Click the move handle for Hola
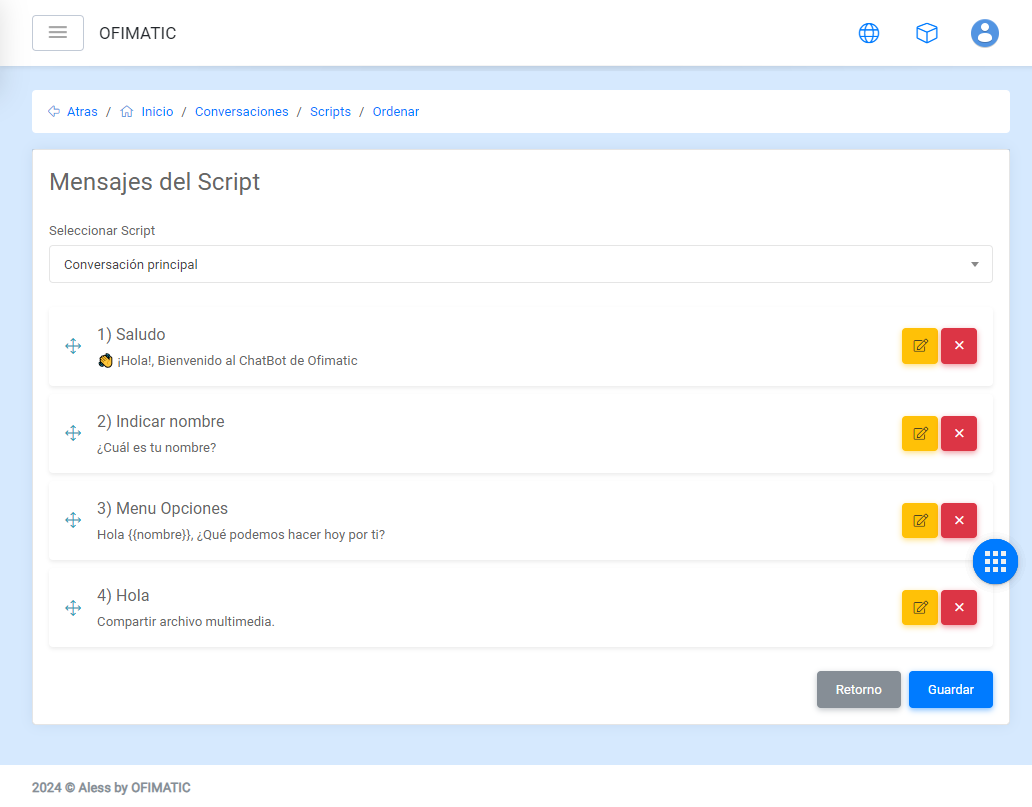Screen dimensions: 1032x807 [x=73, y=607]
